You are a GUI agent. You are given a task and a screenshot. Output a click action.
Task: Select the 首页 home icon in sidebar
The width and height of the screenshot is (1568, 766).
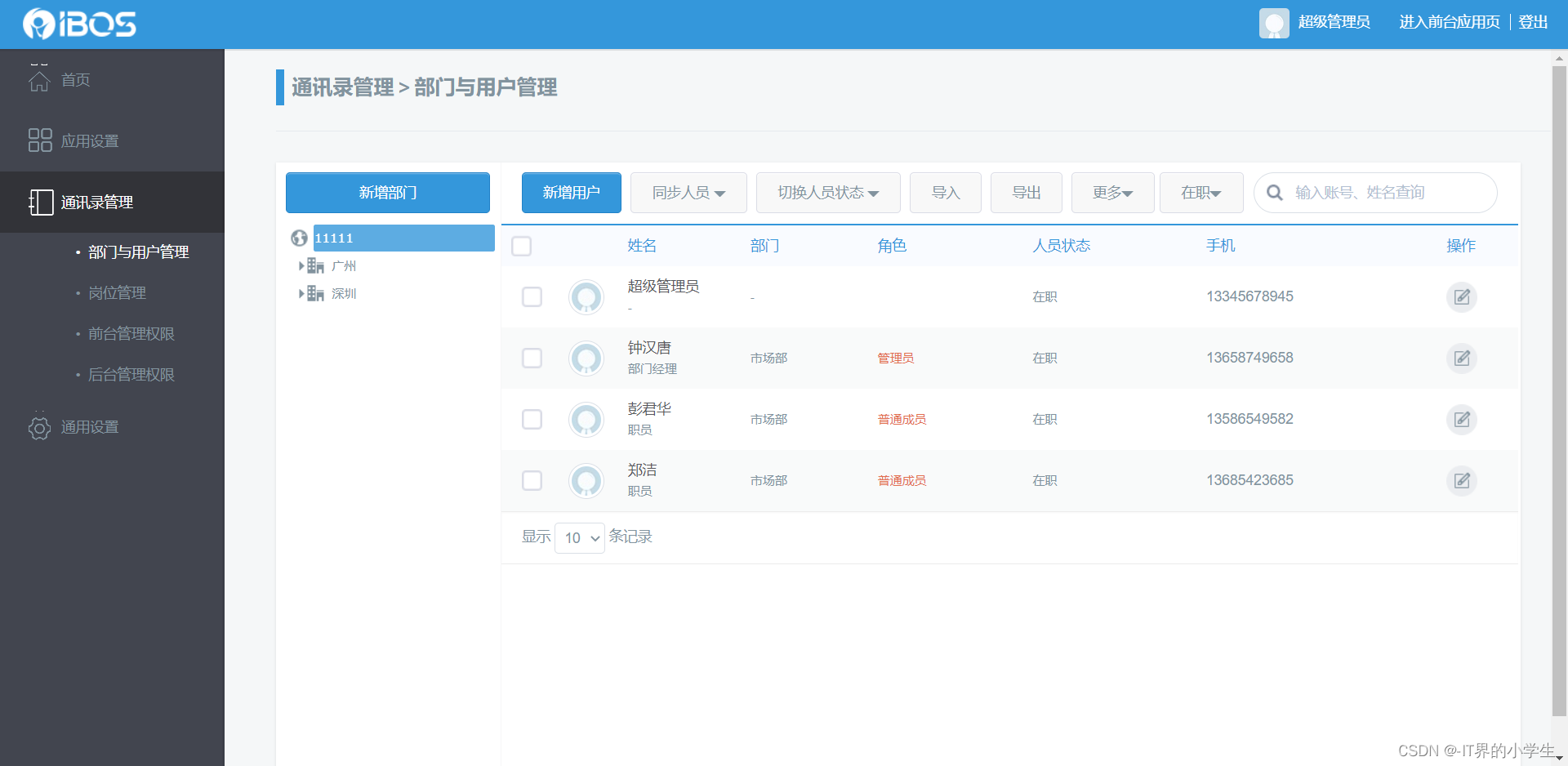38,79
